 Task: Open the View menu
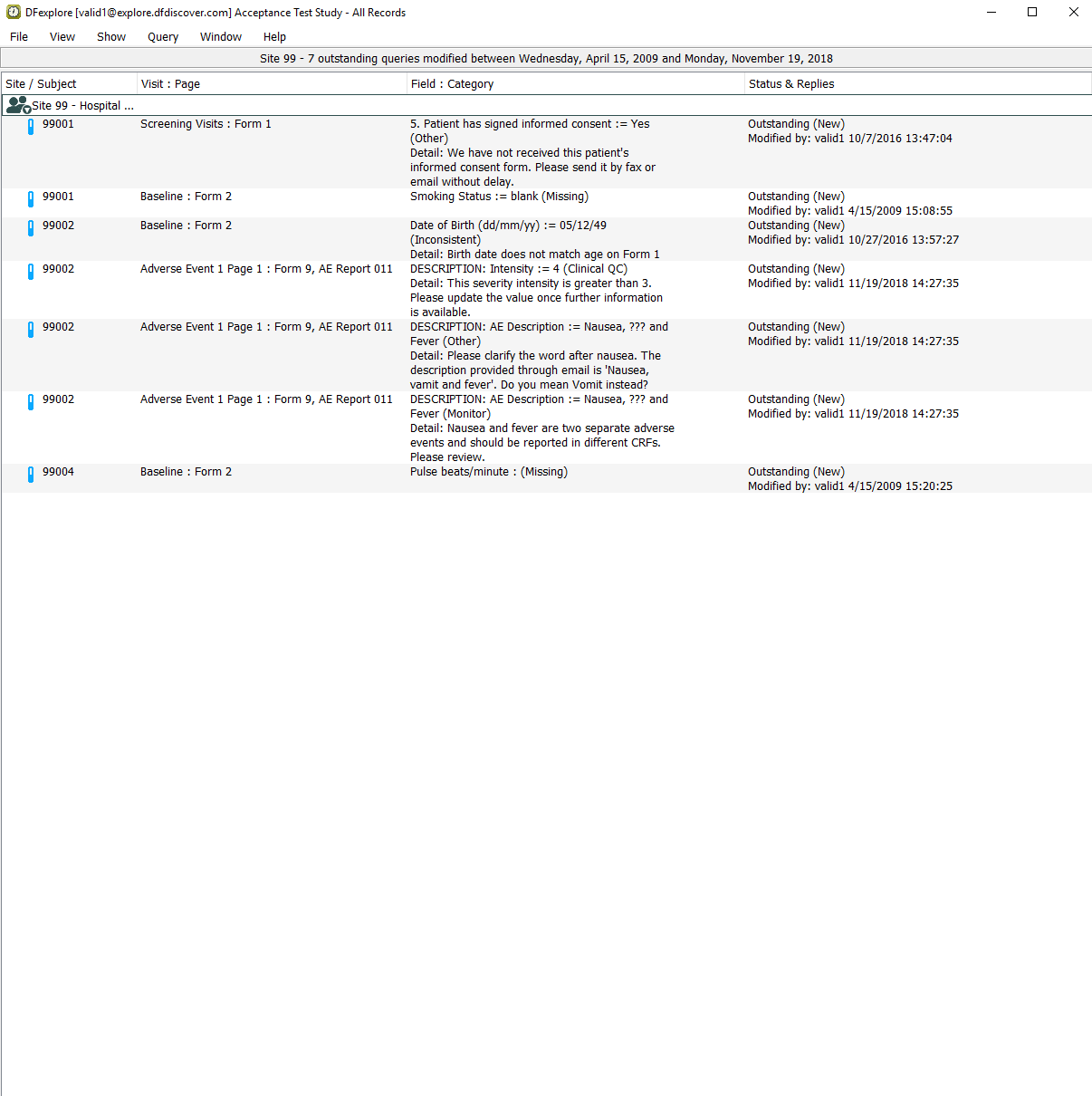[x=62, y=37]
